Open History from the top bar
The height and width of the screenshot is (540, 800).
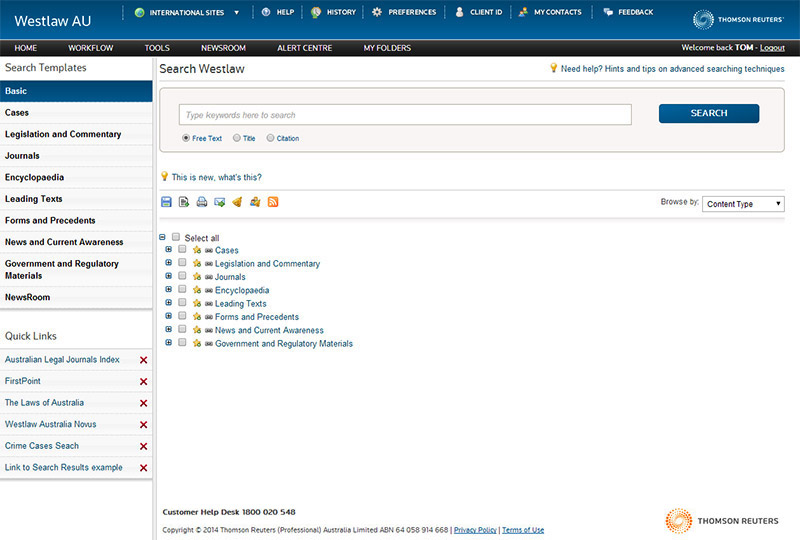tap(334, 12)
